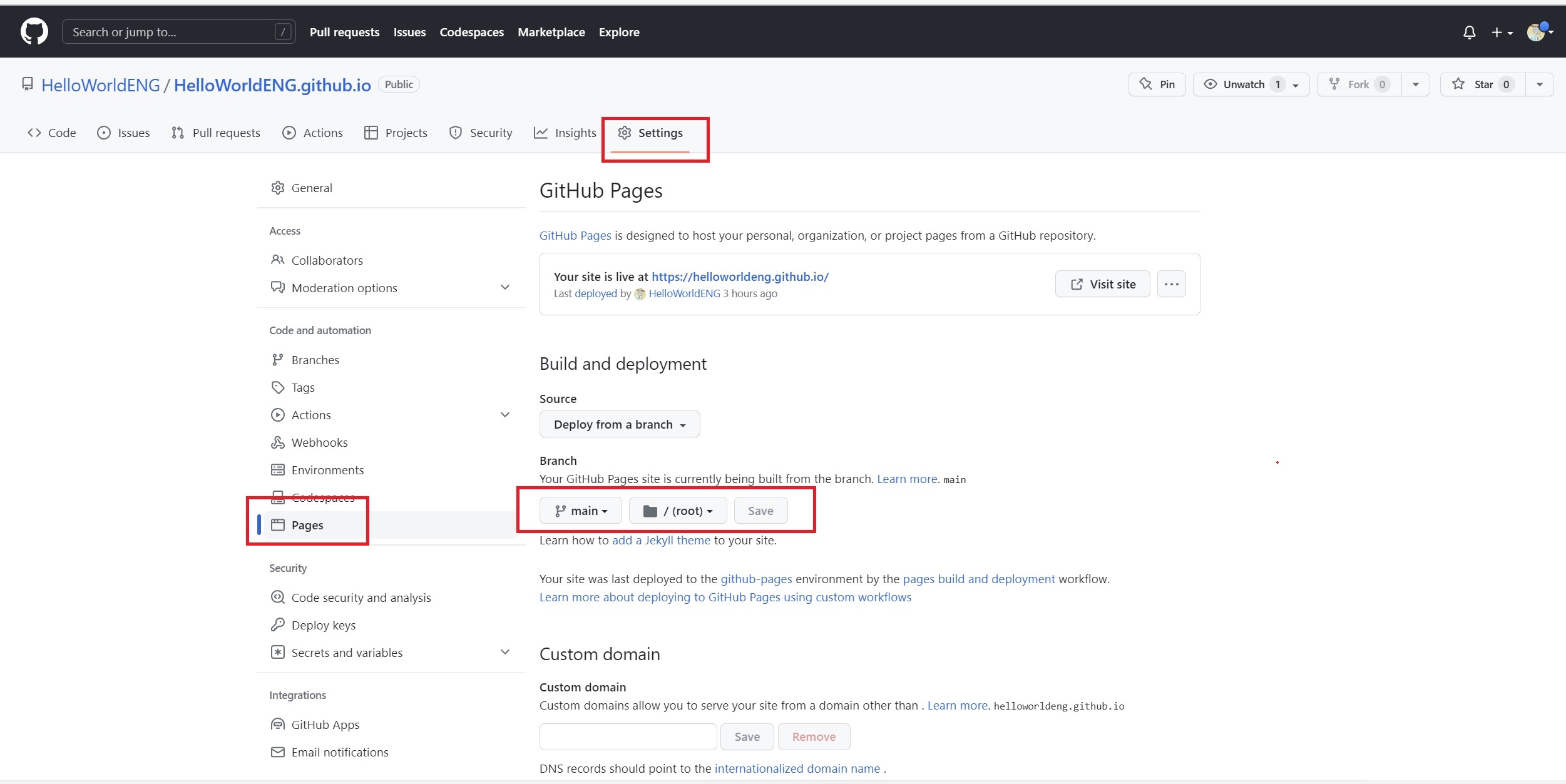Open the Settings tab
1566x784 pixels.
pyautogui.click(x=650, y=133)
